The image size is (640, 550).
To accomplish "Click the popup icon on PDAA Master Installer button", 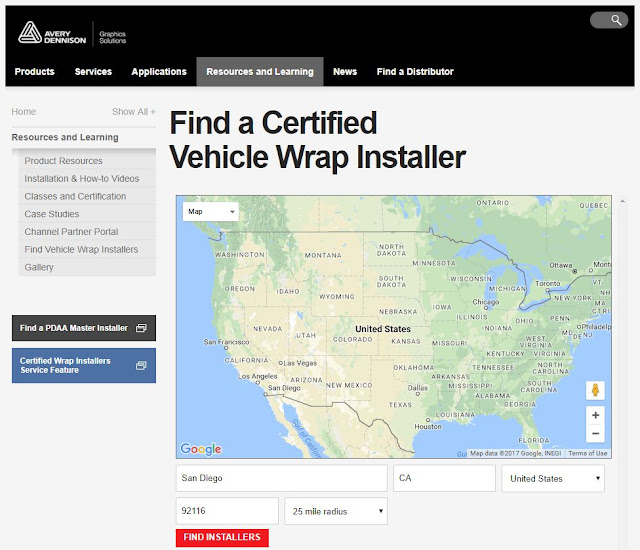I will [x=141, y=328].
